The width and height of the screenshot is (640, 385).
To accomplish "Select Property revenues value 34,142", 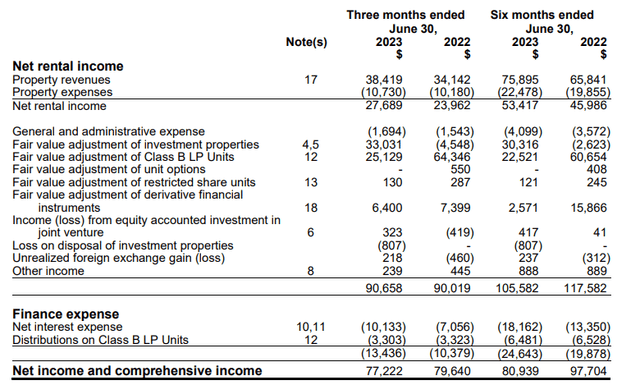I will pyautogui.click(x=452, y=80).
